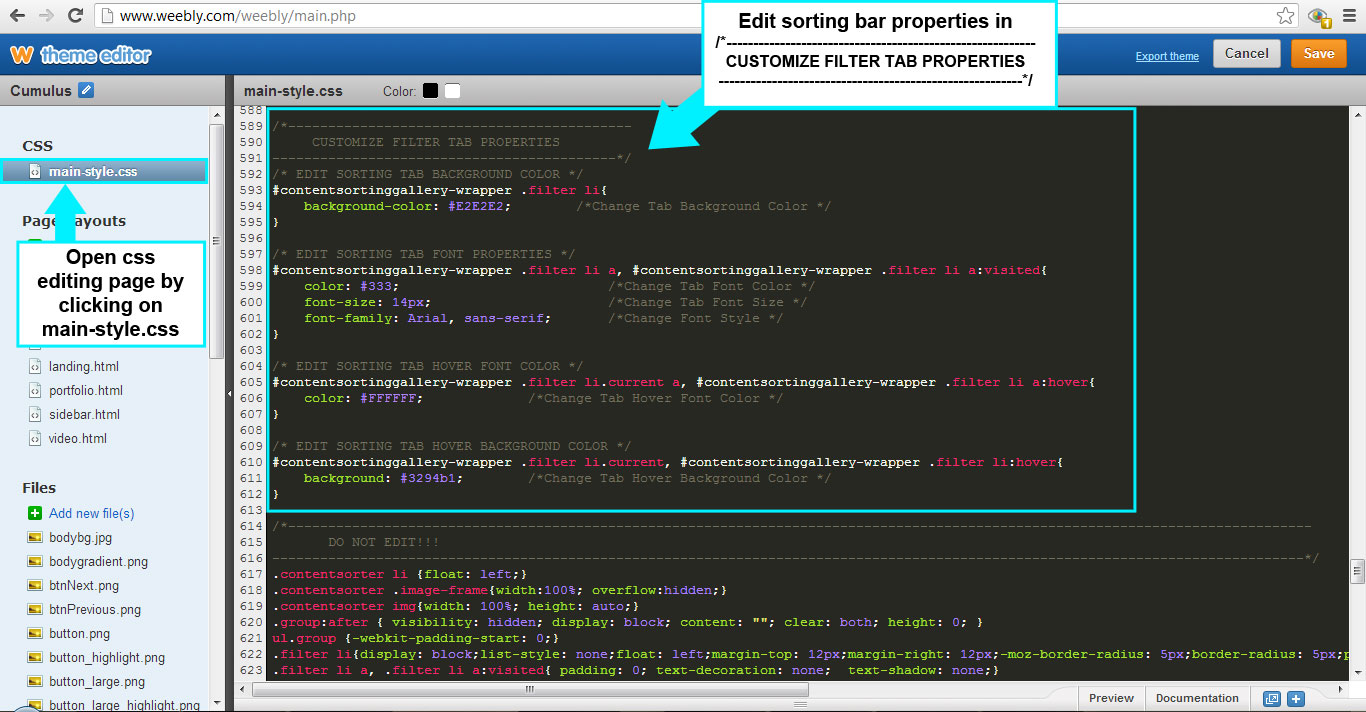Select the white editor color swatch
The image size is (1366, 712).
pos(453,91)
